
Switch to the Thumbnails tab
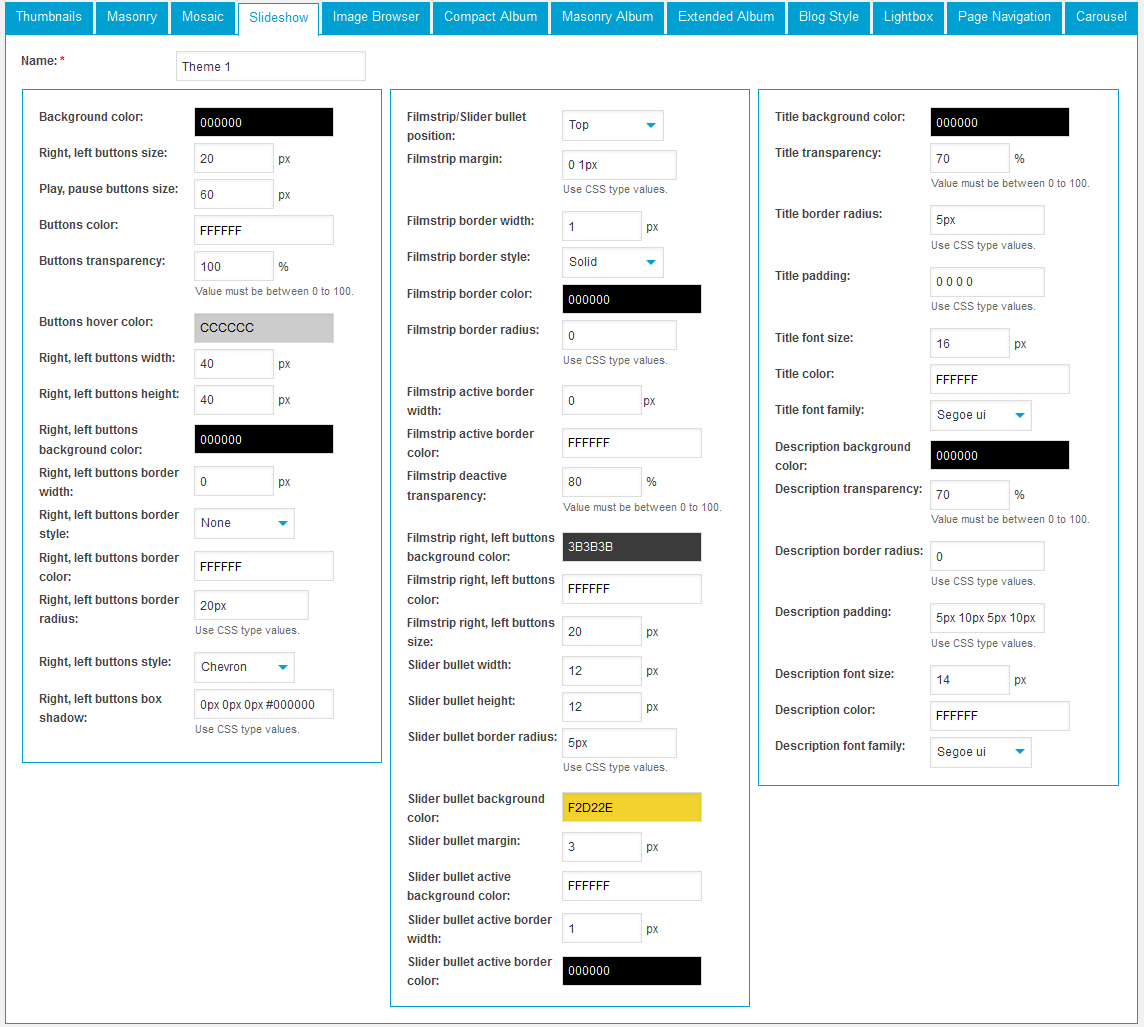pos(49,17)
